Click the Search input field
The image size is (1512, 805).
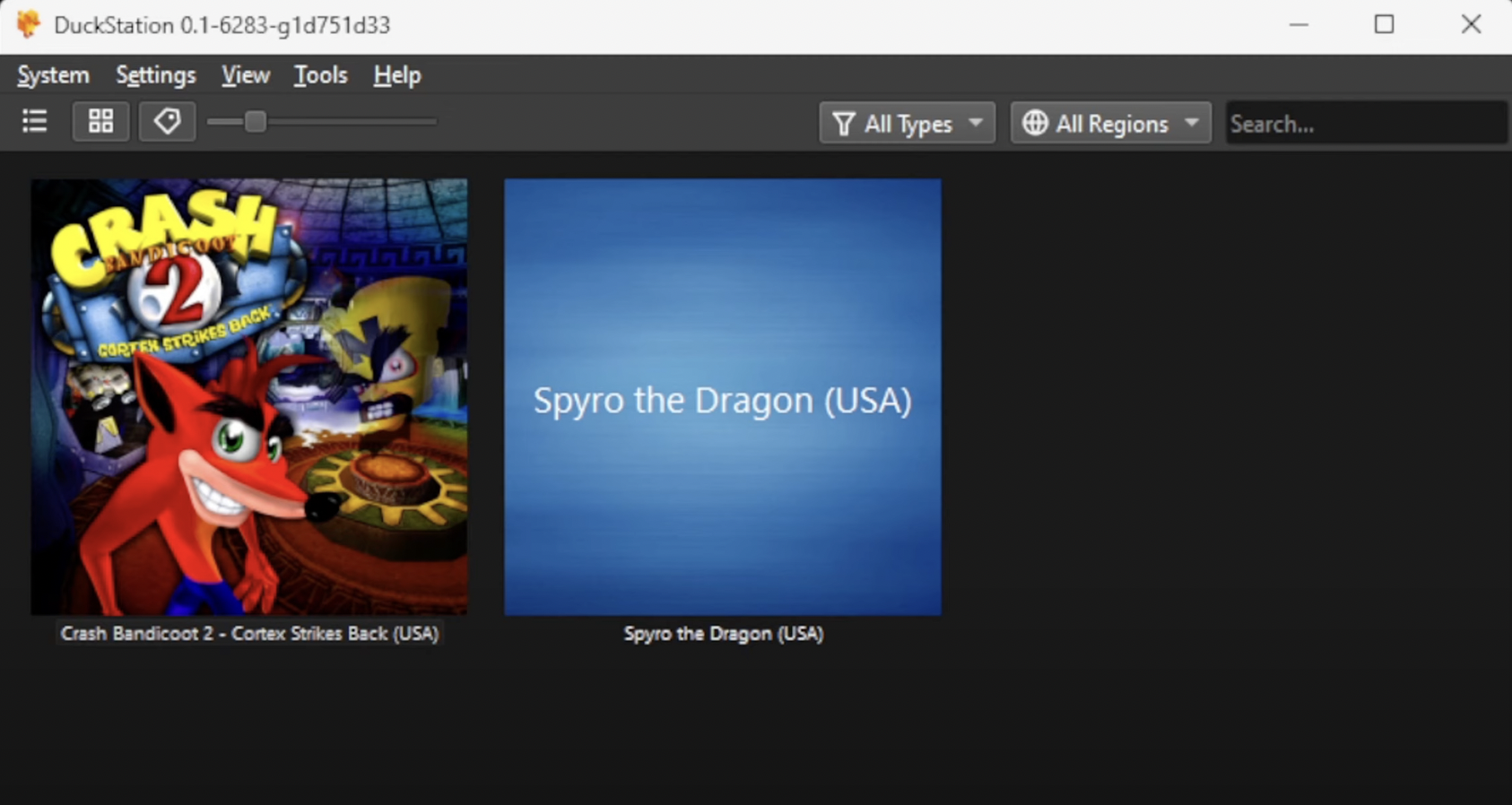pyautogui.click(x=1366, y=123)
